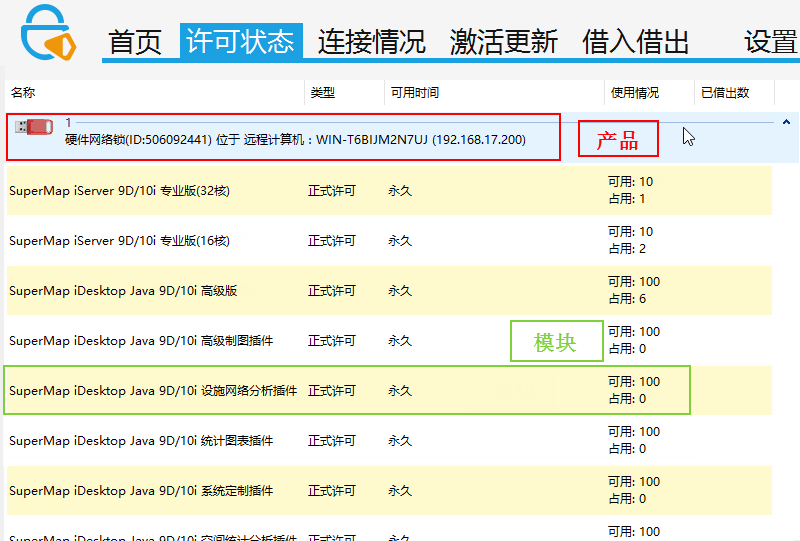Screen dimensions: 800x541
Task: Select iDesktop Java 统计图表插件 row
Action: 389,440
